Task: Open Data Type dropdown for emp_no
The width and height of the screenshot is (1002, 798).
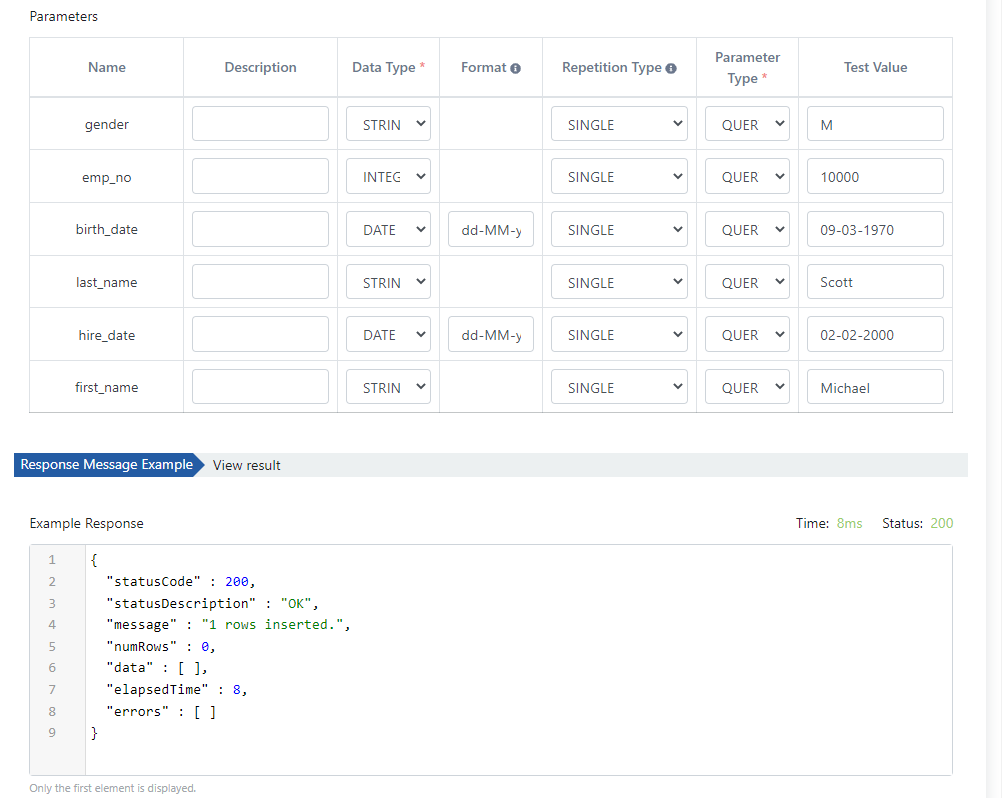Action: click(x=389, y=176)
